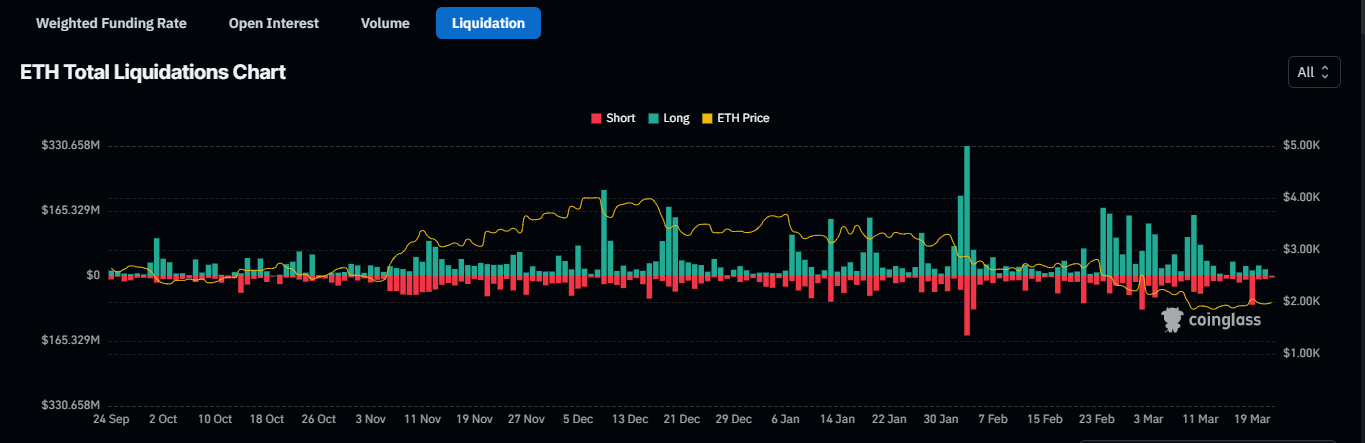Click the 23 Feb date label
This screenshot has height=443, width=1365.
(x=1097, y=419)
